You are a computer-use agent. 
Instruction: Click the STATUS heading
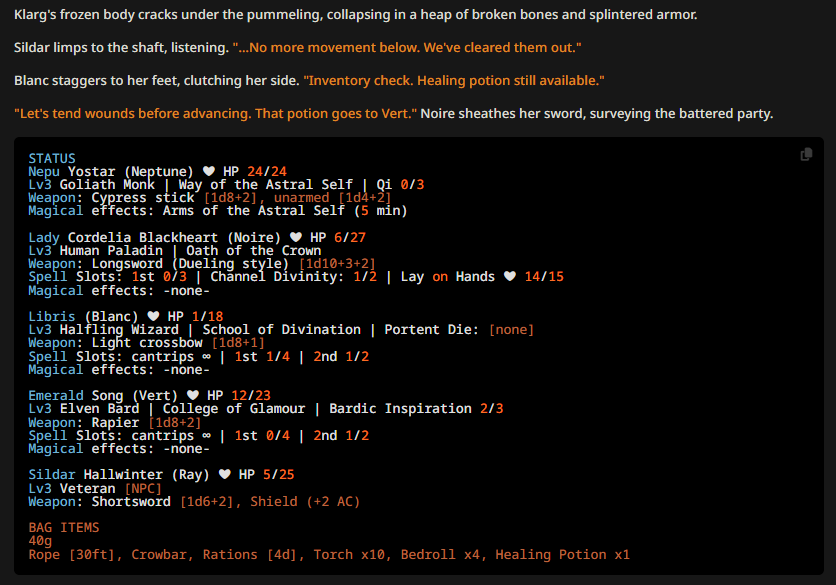click(x=52, y=158)
